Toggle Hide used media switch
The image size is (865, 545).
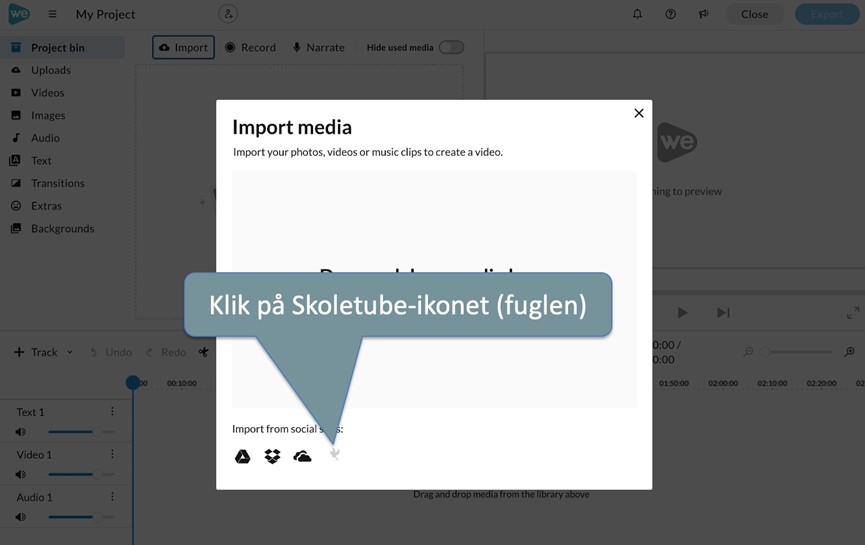[x=451, y=47]
